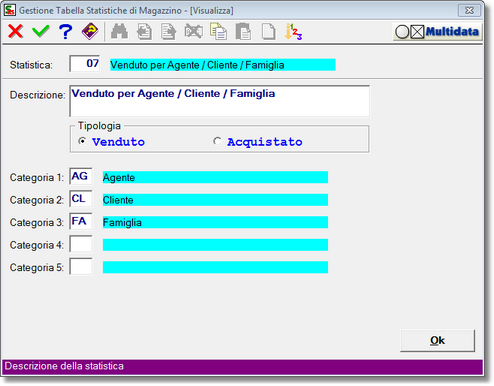Click the cyan Agente description field
This screenshot has width=494, height=386.
(x=215, y=177)
